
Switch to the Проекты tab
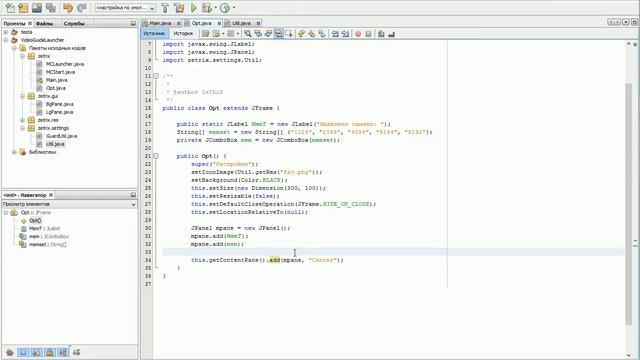[x=14, y=23]
